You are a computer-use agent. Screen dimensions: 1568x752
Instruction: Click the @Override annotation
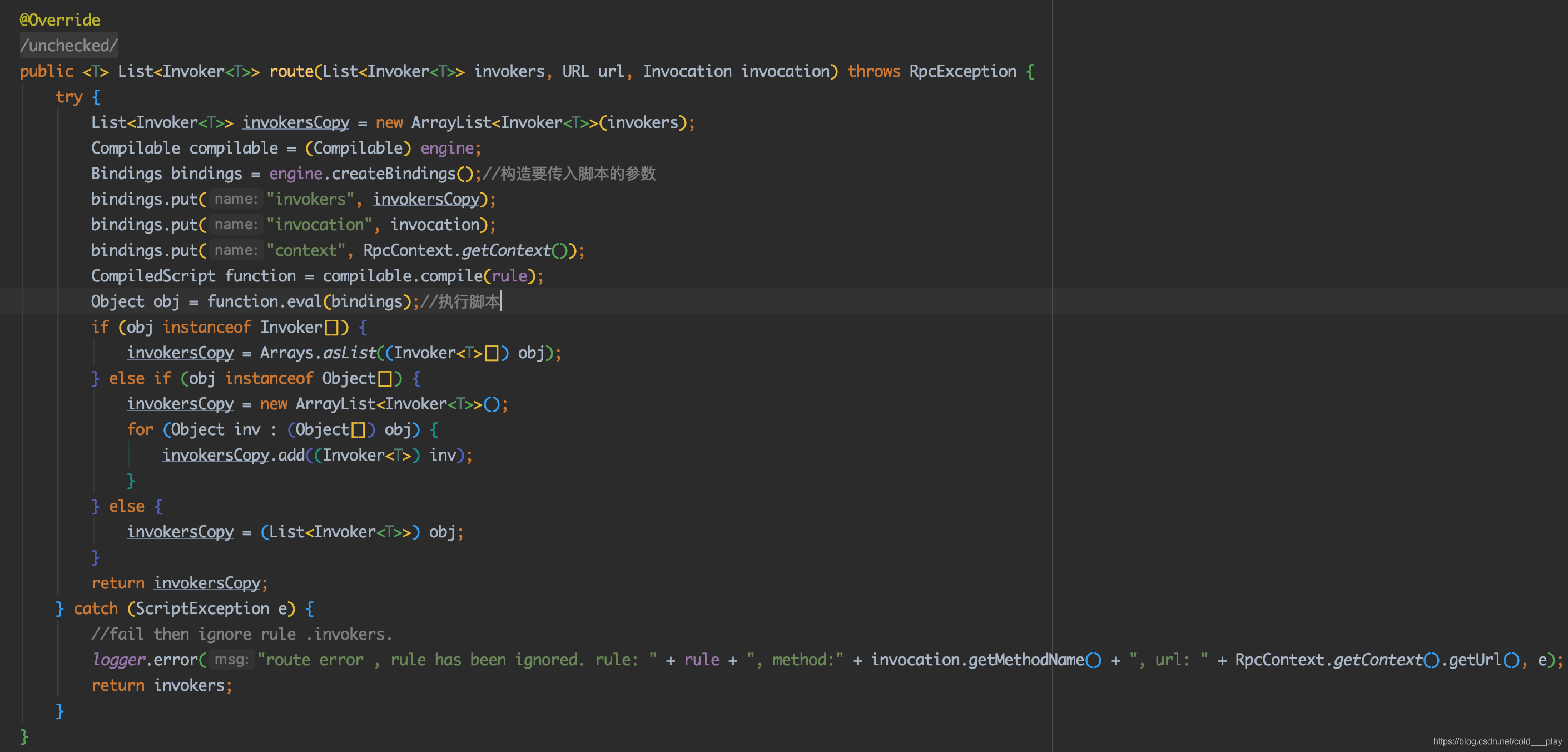click(59, 20)
